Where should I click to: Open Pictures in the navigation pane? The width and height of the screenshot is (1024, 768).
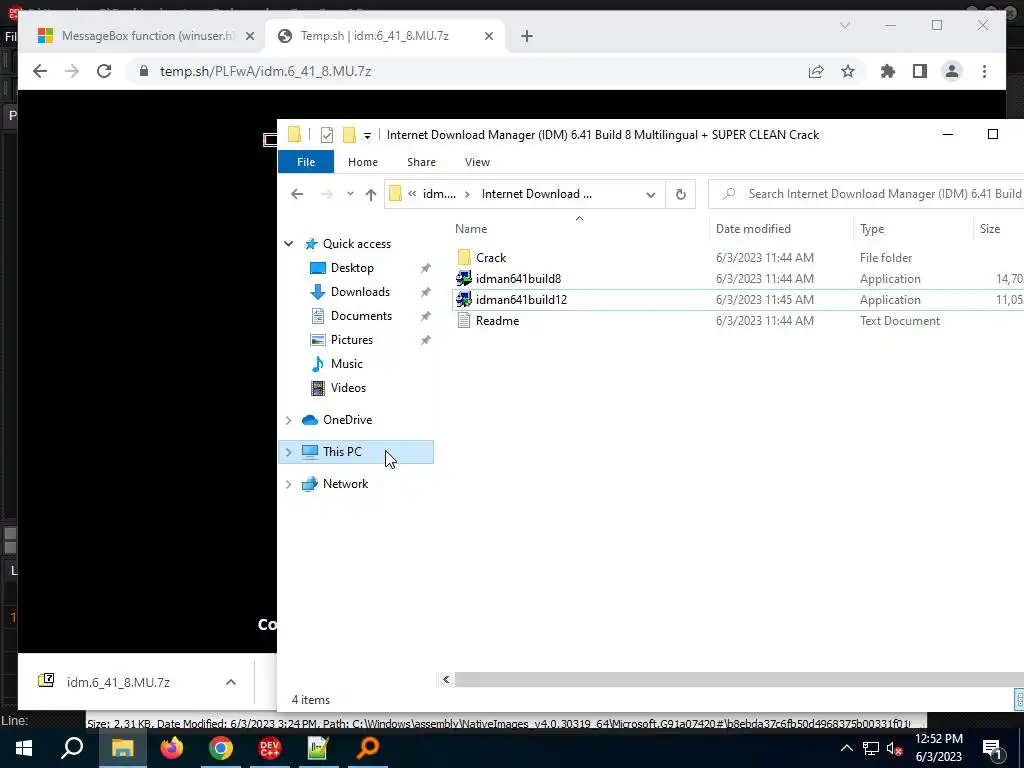coord(351,340)
